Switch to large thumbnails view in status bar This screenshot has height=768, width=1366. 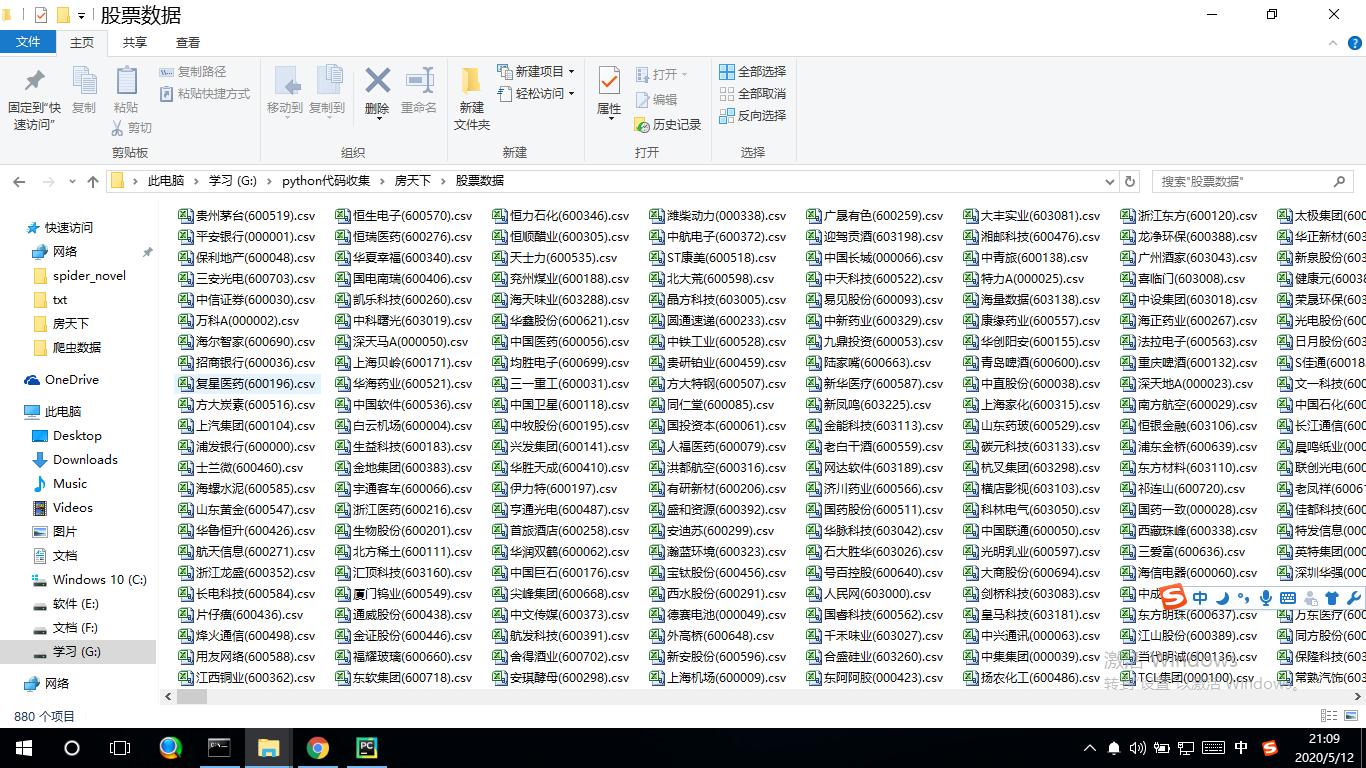pyautogui.click(x=1351, y=716)
